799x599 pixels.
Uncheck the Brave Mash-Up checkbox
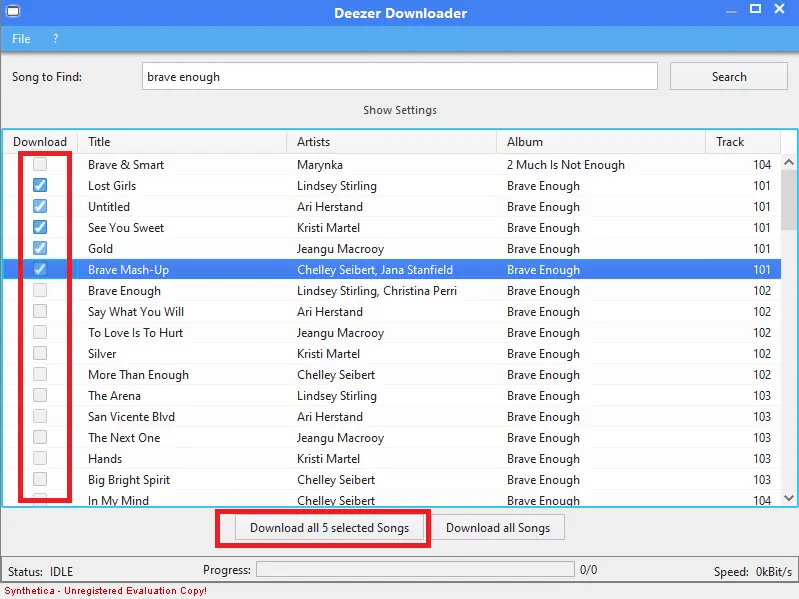pyautogui.click(x=40, y=269)
